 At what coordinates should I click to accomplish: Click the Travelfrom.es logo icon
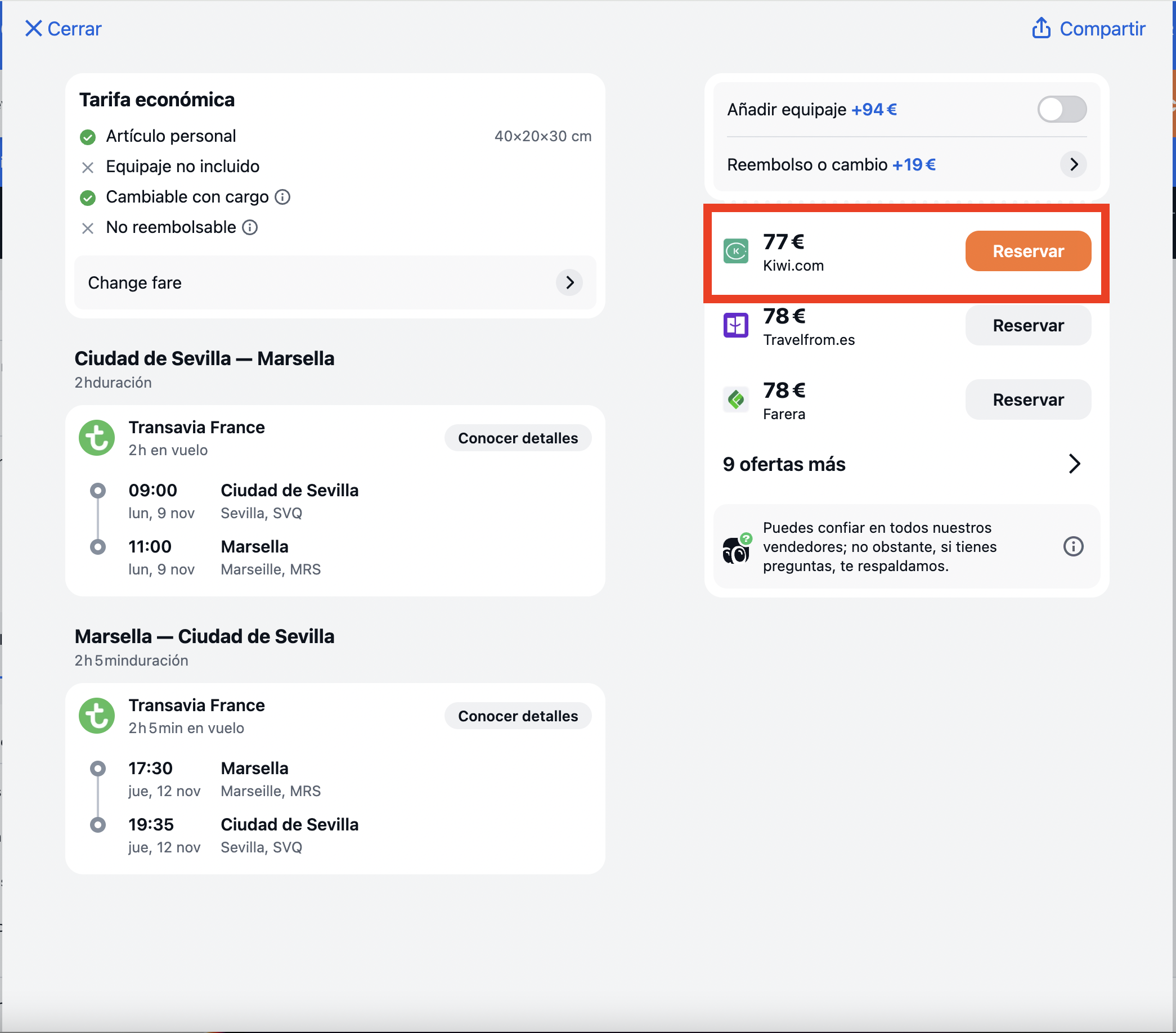(x=735, y=326)
